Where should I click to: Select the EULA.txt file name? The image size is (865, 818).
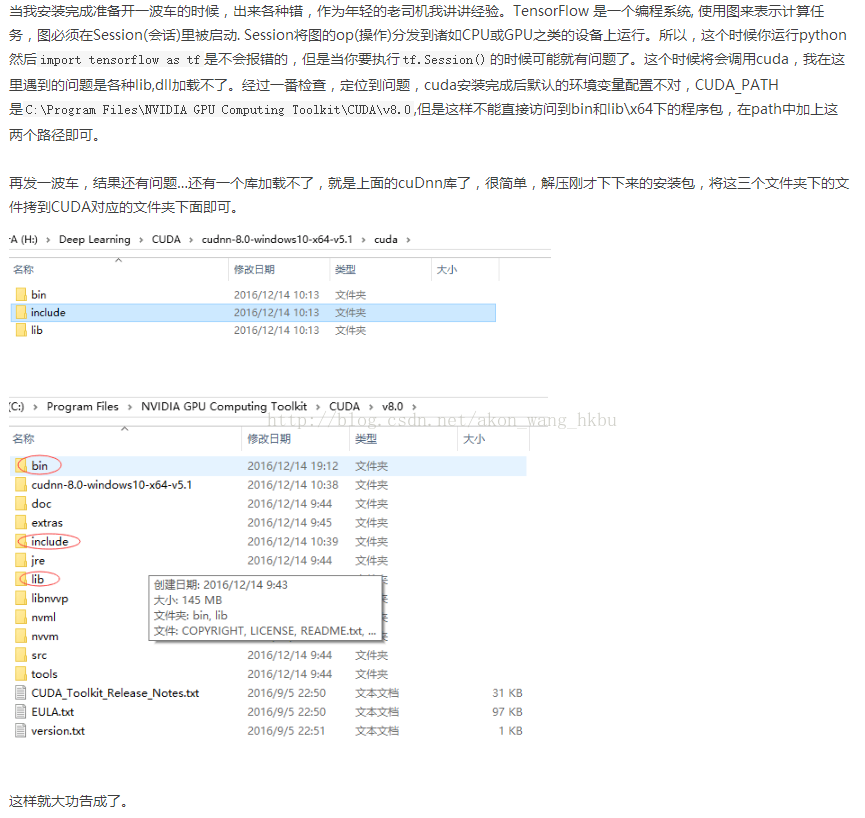[x=52, y=712]
